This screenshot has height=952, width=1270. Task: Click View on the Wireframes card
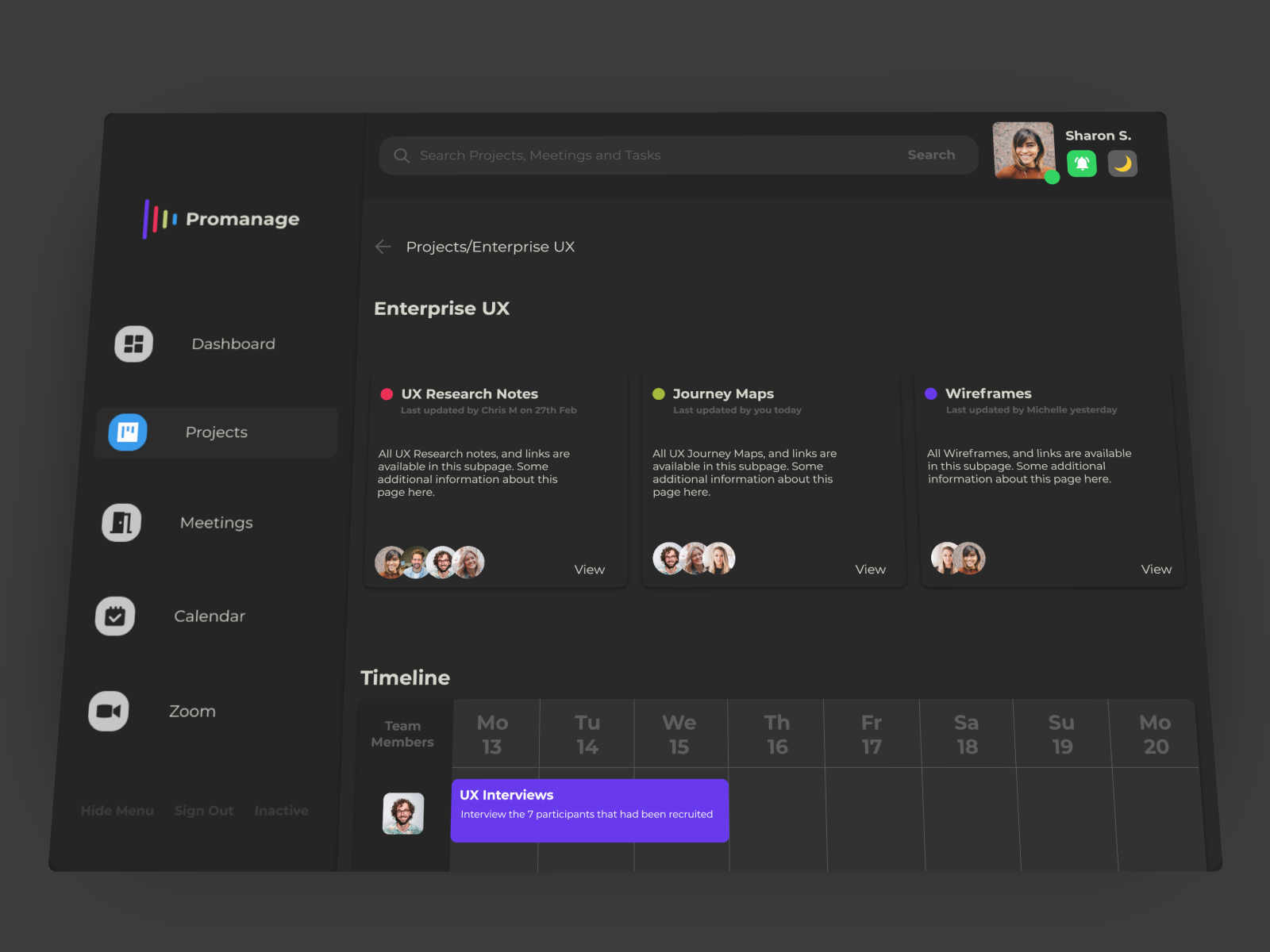[x=1156, y=569]
